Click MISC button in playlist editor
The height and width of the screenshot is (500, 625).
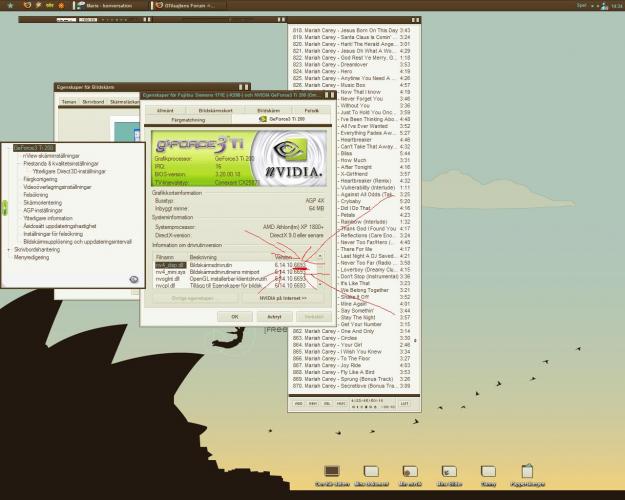coord(341,404)
